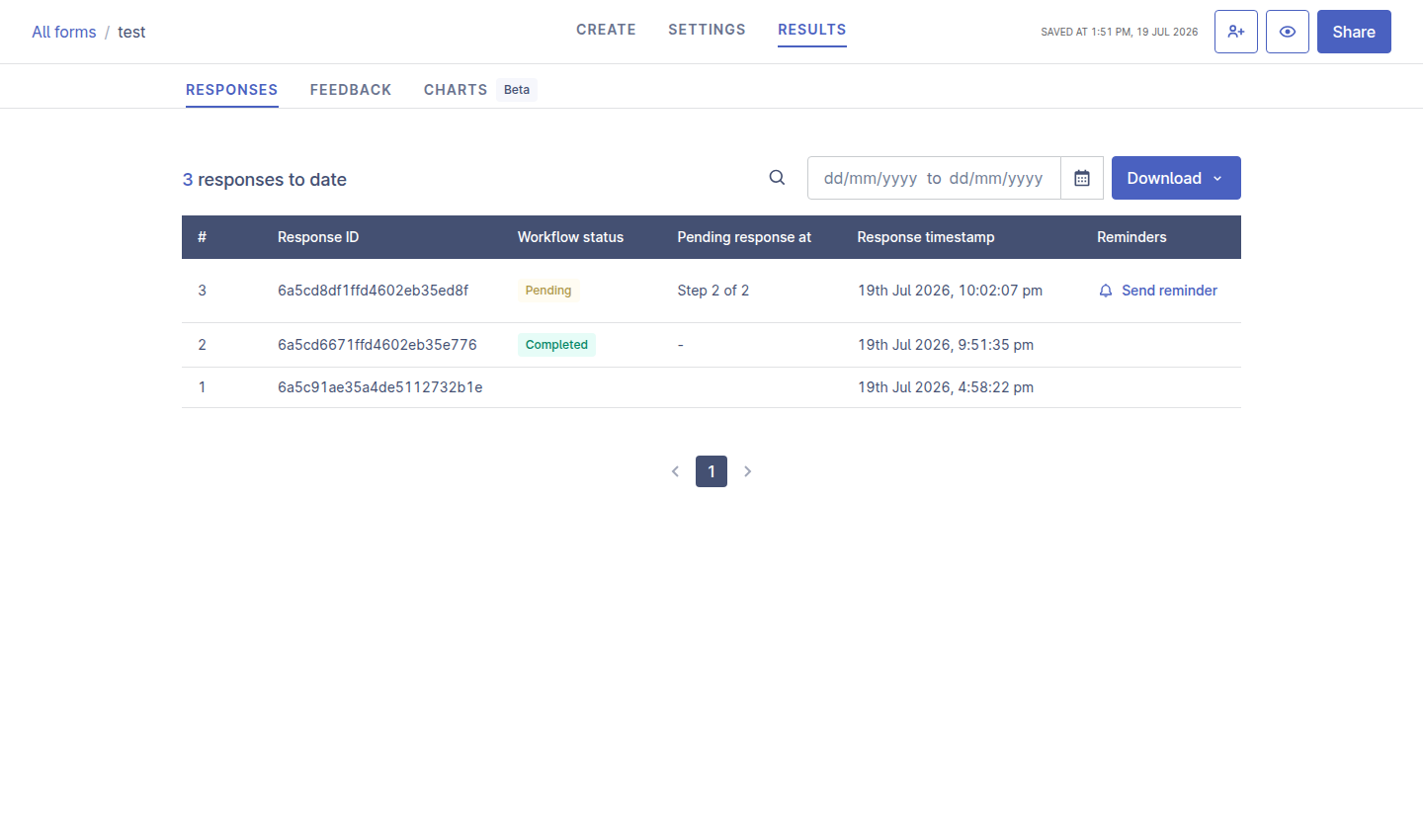1423x840 pixels.
Task: Click the 'SAVED AT 1:51 PM' status text
Action: [1120, 32]
